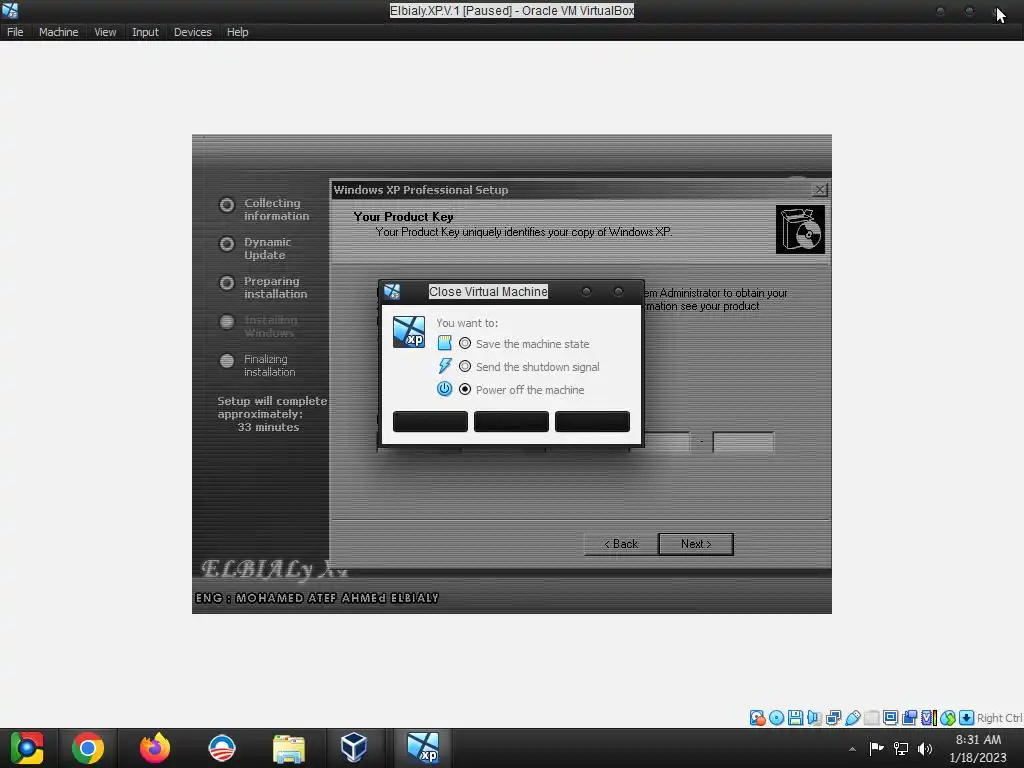The width and height of the screenshot is (1024, 768).
Task: Click the save-state memory card icon
Action: tap(445, 343)
